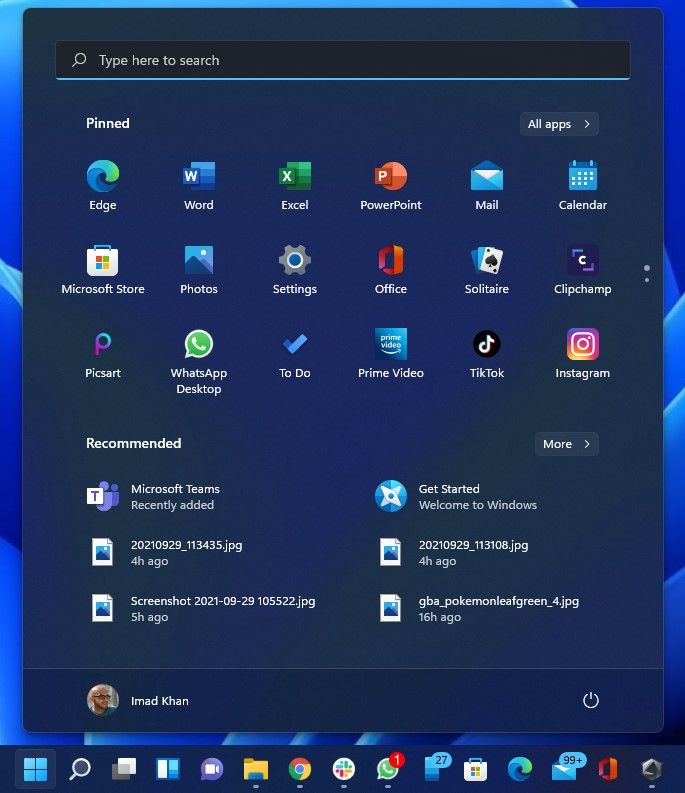Open the Office pinned app
Image resolution: width=685 pixels, height=793 pixels.
pos(391,270)
